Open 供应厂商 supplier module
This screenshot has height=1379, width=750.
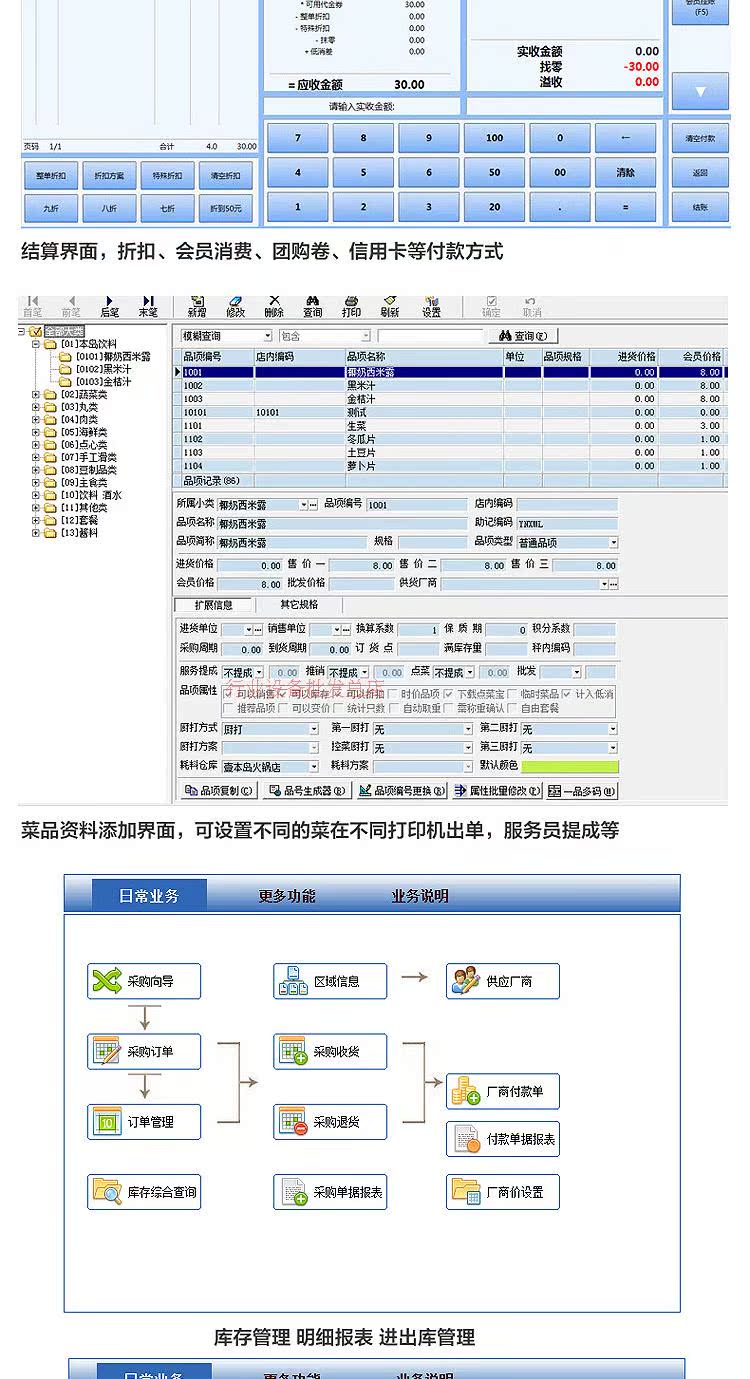[x=503, y=981]
